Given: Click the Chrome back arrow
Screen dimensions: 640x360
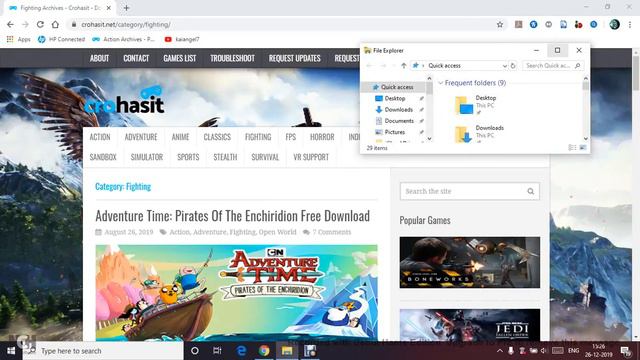Looking at the screenshot, I should pyautogui.click(x=10, y=24).
